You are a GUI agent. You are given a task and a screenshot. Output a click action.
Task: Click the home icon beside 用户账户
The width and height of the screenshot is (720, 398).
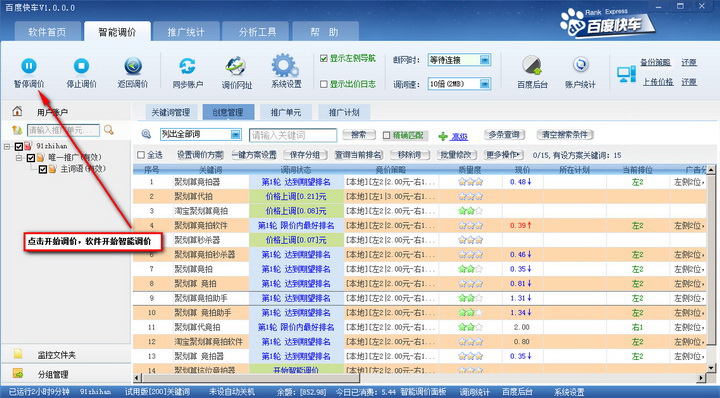click(x=17, y=111)
